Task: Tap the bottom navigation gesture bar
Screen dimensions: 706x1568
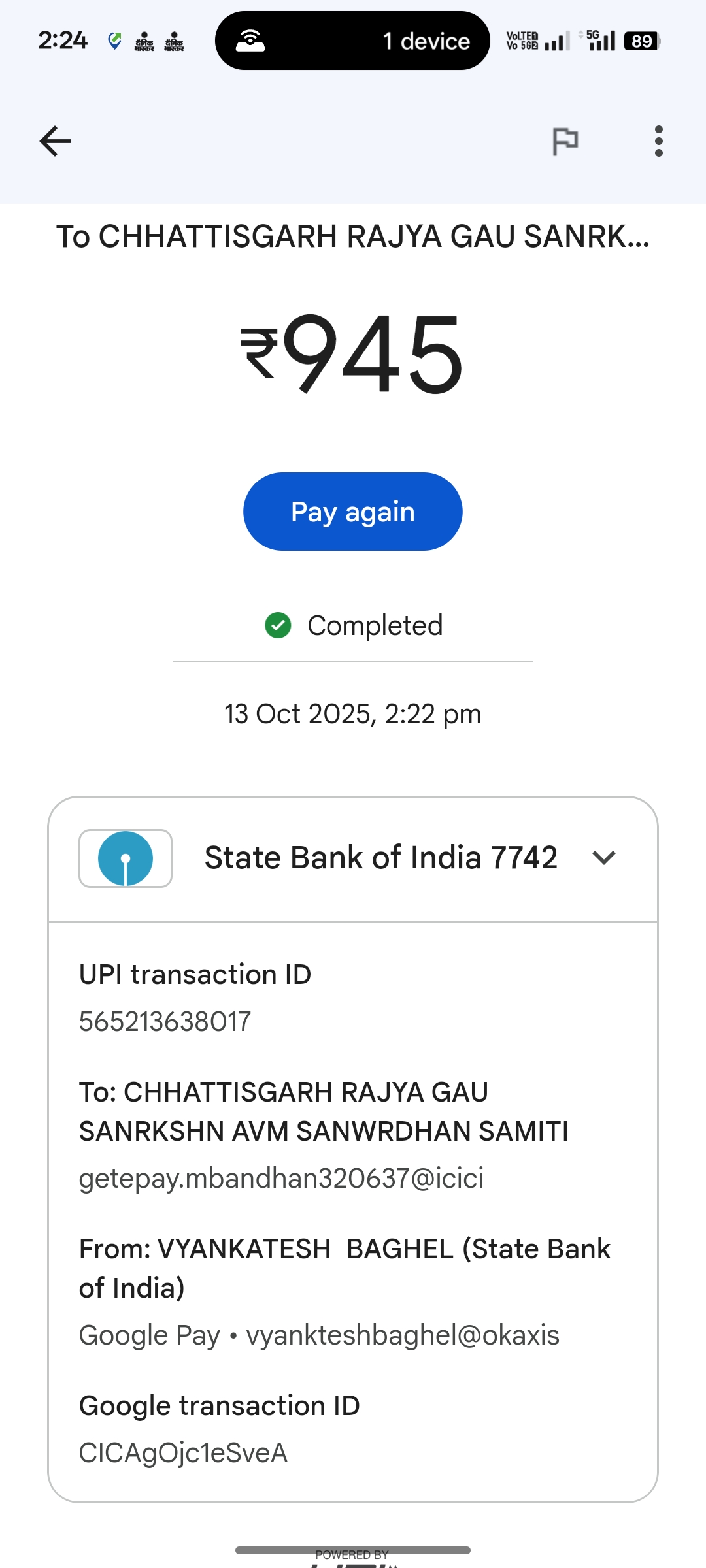Action: coord(353,1550)
